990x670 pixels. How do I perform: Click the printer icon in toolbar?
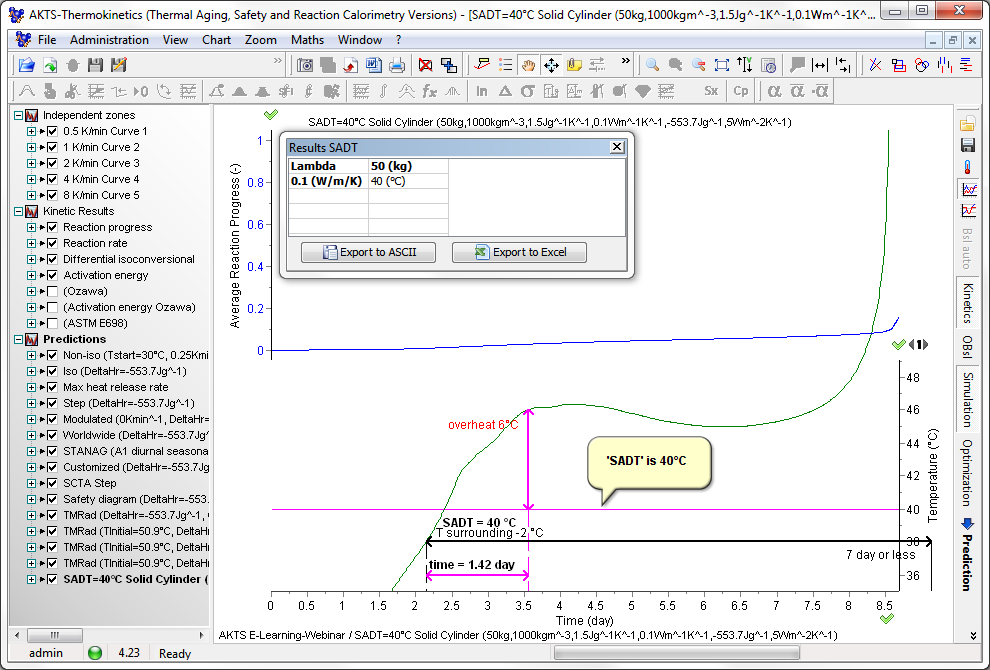397,65
